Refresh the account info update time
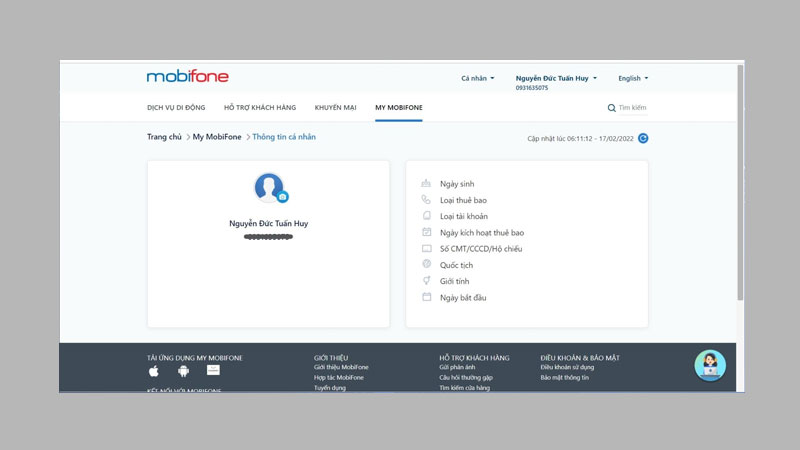Image resolution: width=800 pixels, height=450 pixels. (643, 138)
